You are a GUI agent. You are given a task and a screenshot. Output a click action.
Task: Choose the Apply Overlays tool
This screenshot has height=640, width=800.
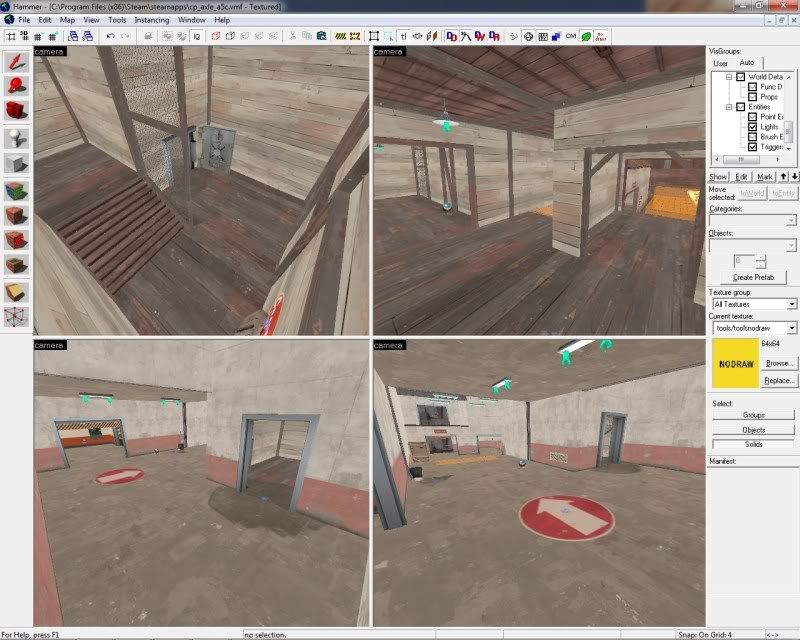click(16, 265)
